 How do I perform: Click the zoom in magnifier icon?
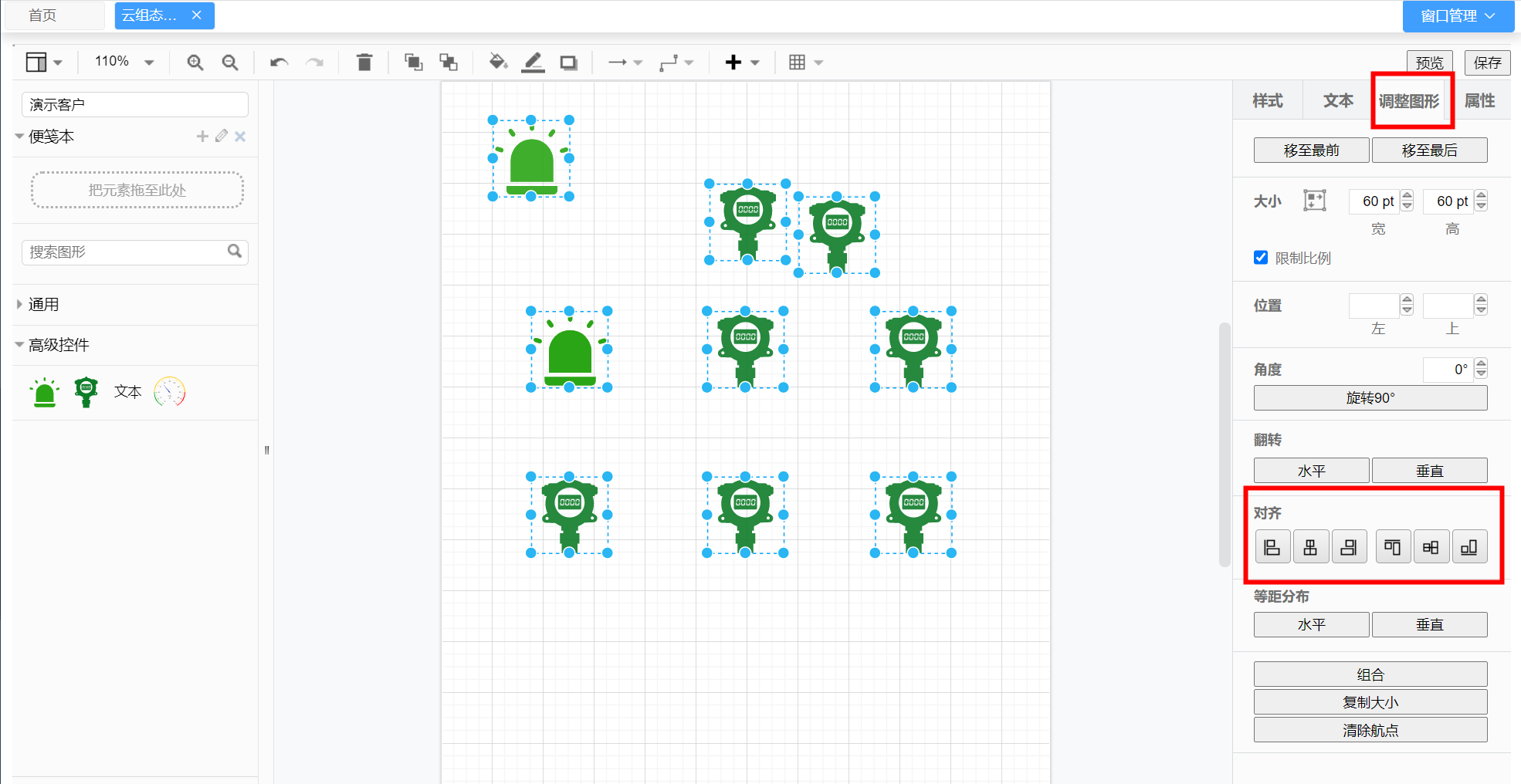[x=195, y=63]
